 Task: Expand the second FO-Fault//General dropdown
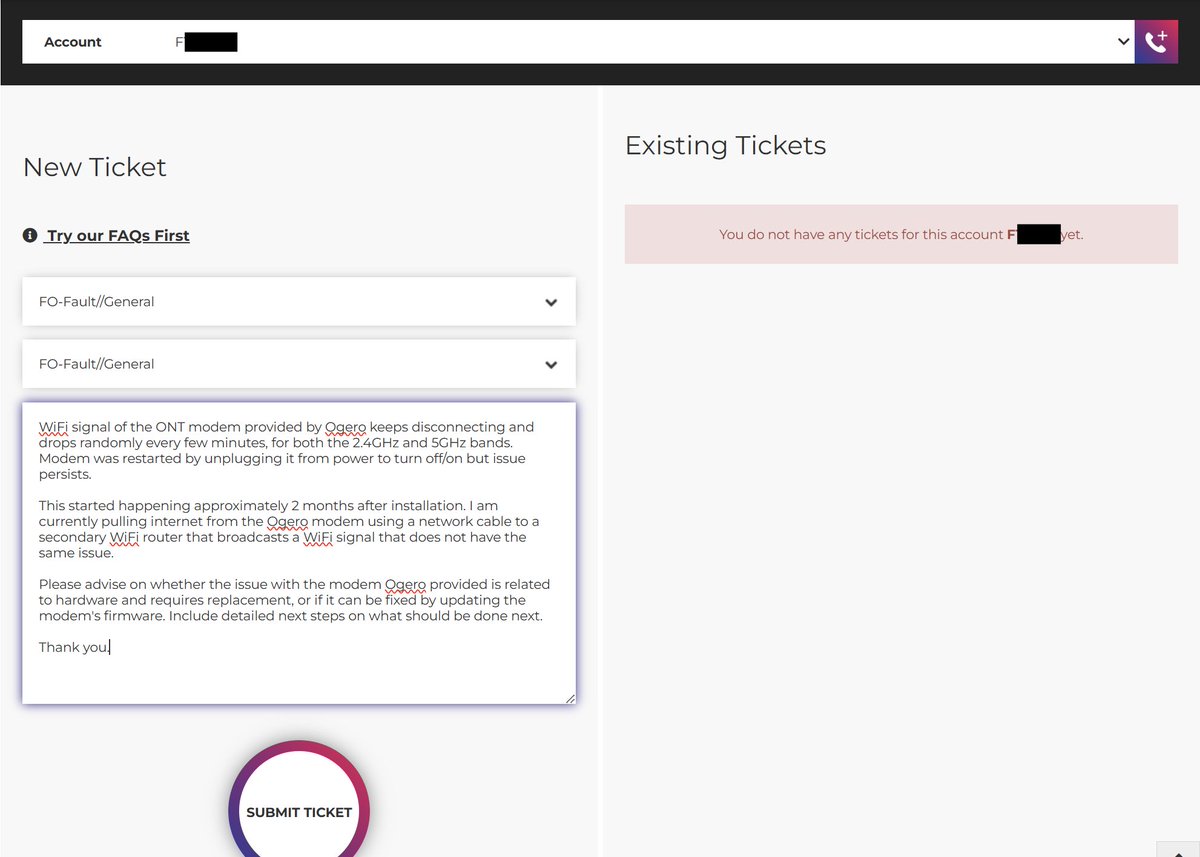299,364
